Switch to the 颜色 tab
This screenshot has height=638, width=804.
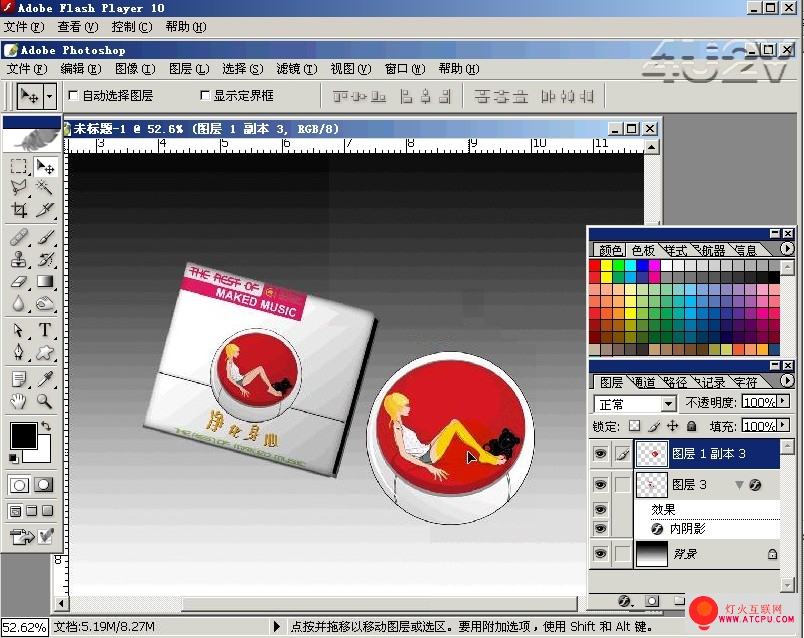pos(610,250)
